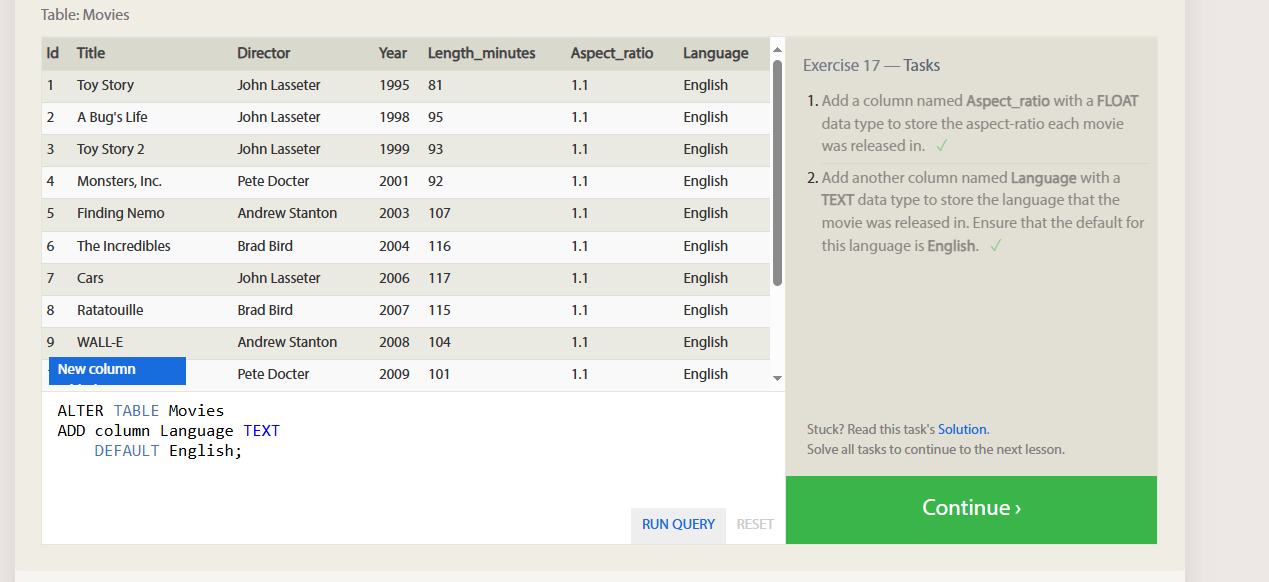Click the green checkmark beside task 2
The image size is (1269, 582).
[x=994, y=246]
